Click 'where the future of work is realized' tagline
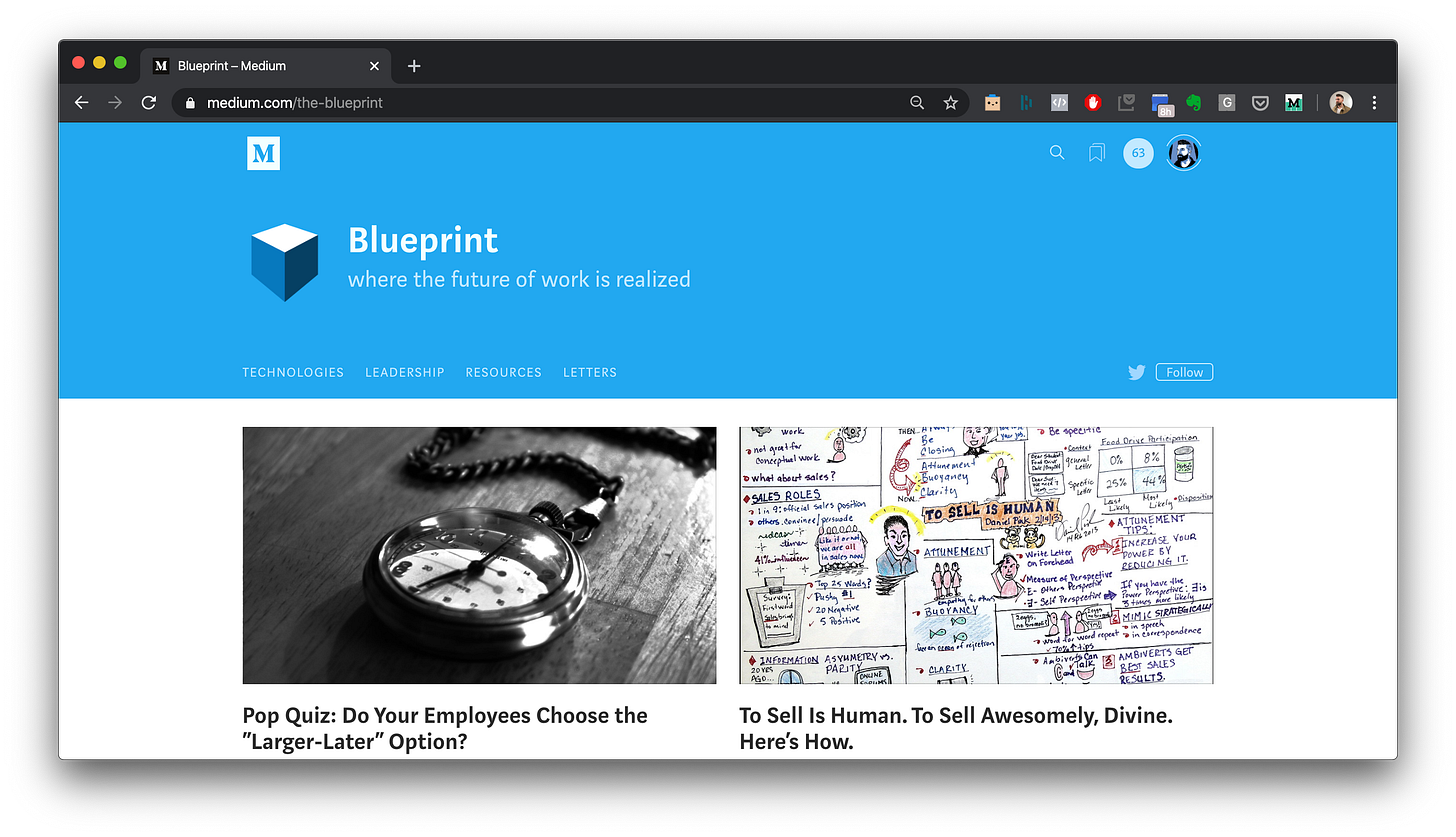This screenshot has height=837, width=1456. click(x=519, y=280)
